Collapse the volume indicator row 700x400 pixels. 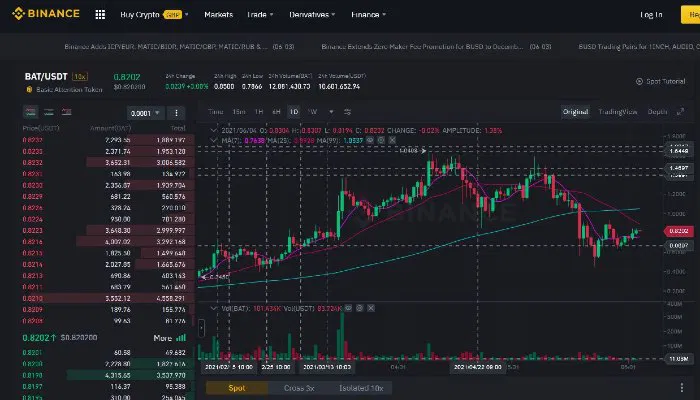[214, 308]
